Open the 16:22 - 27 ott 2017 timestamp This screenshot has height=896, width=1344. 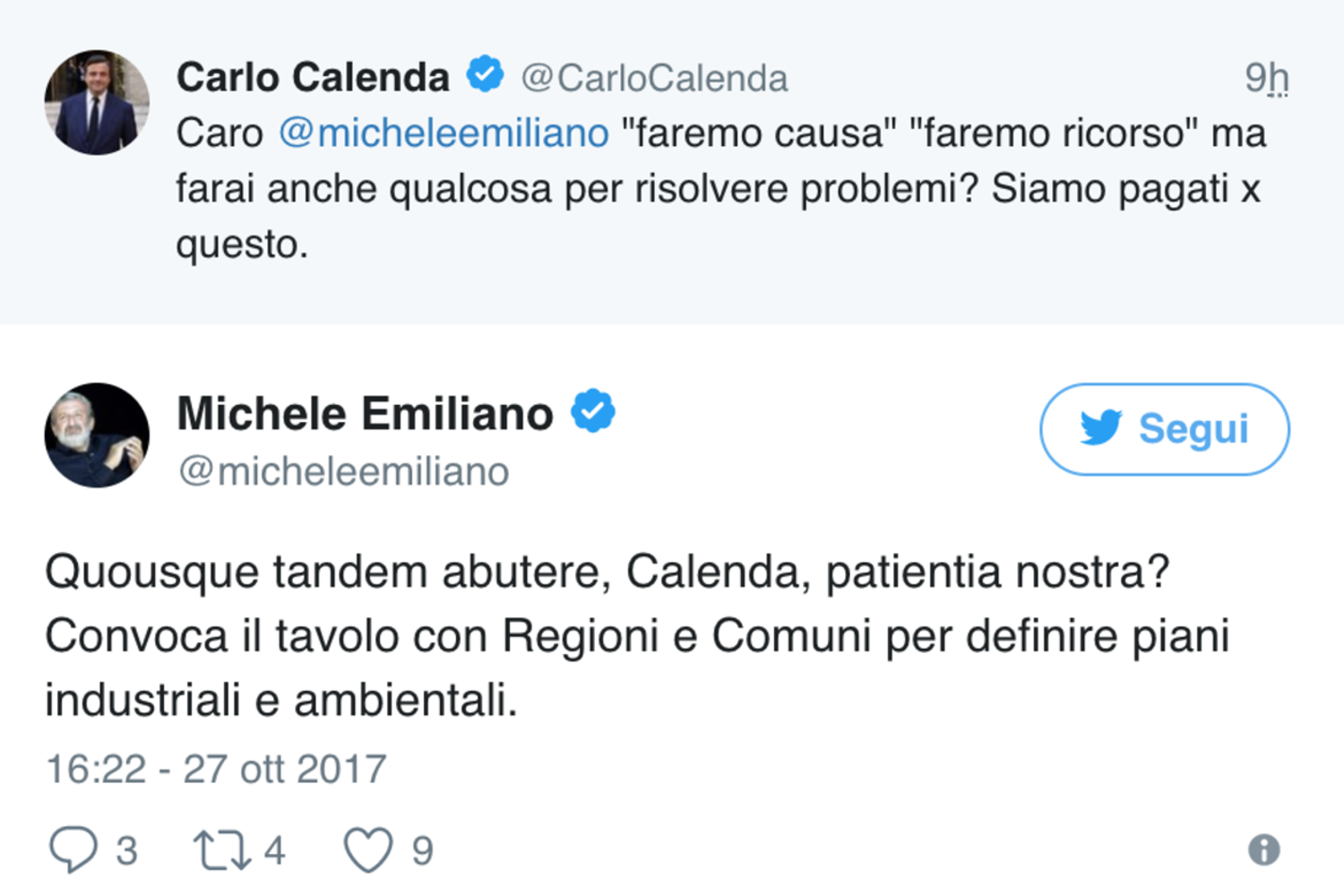[216, 769]
